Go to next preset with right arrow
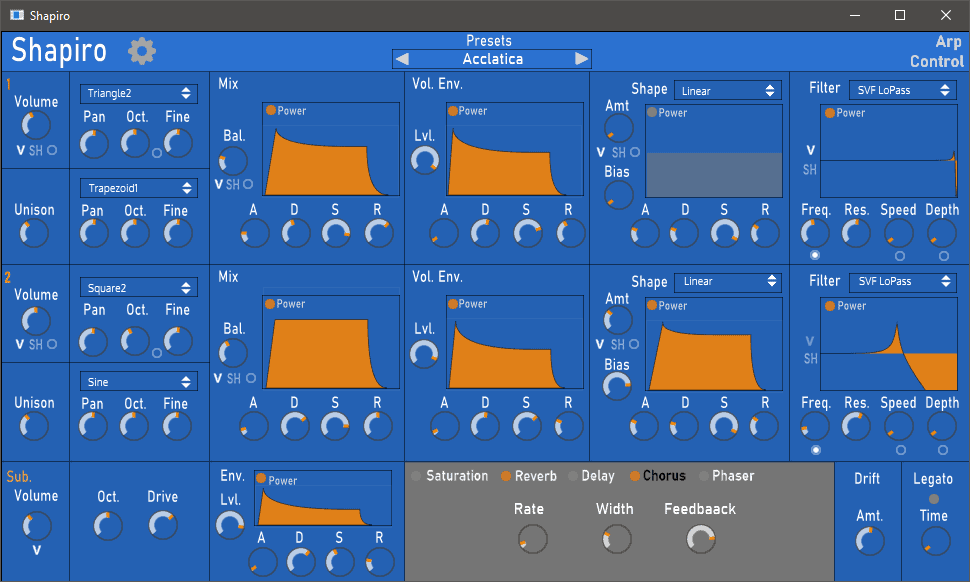970x582 pixels. 582,59
